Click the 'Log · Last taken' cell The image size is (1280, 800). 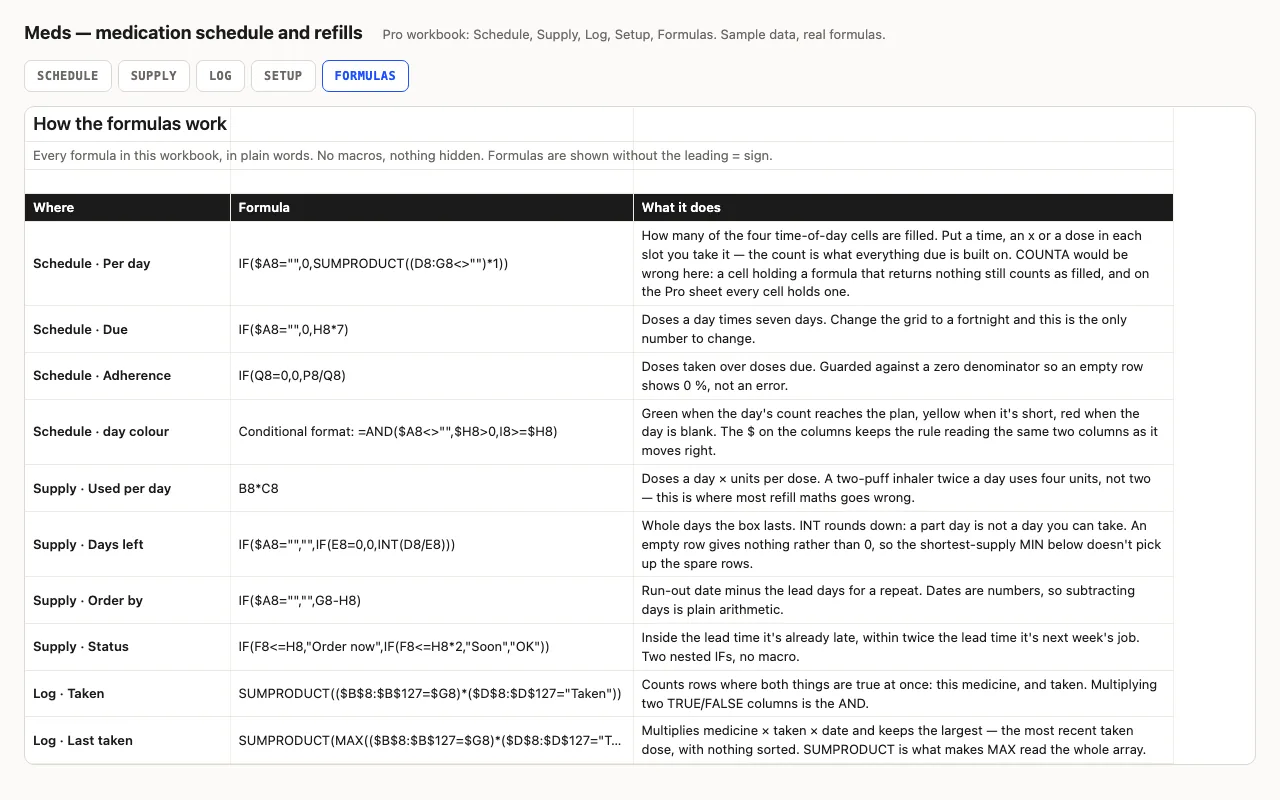click(x=128, y=740)
